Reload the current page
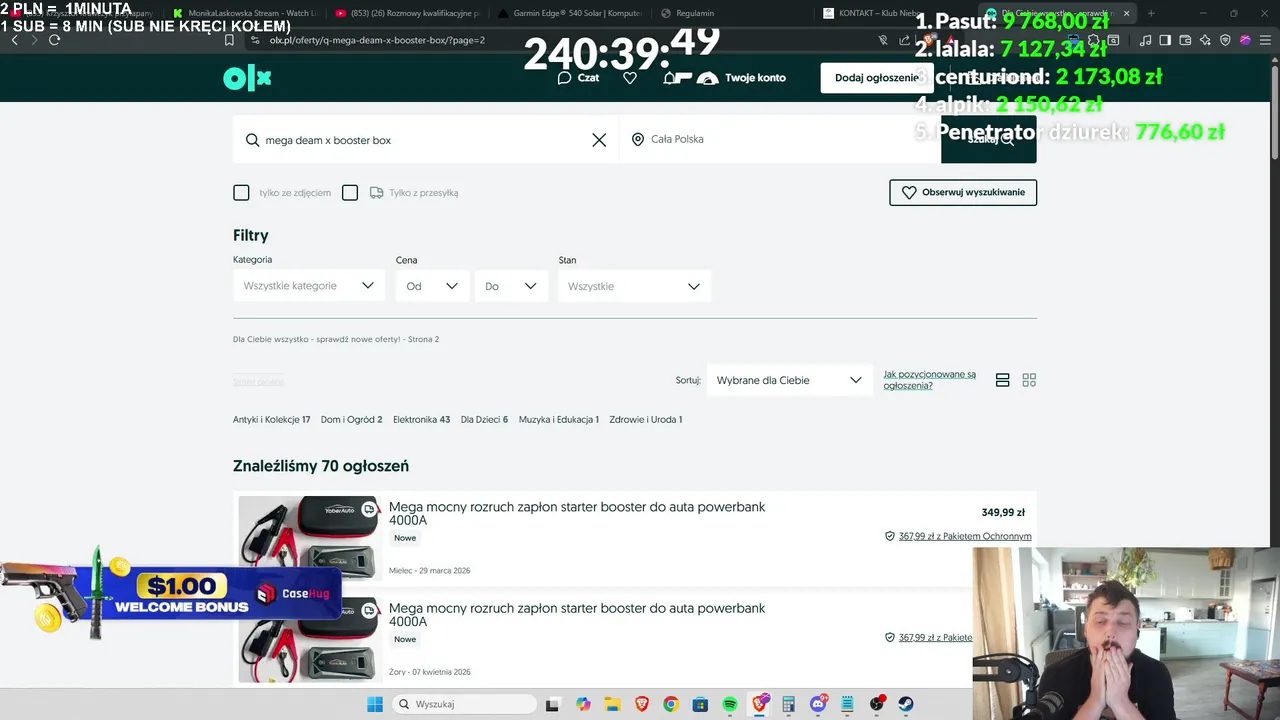The image size is (1280, 720). pos(54,40)
